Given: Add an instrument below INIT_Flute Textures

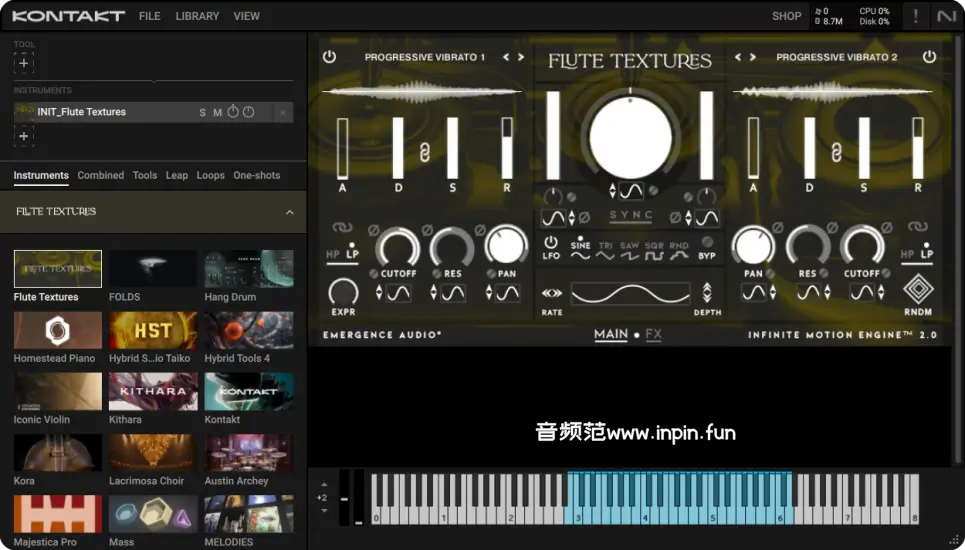Looking at the screenshot, I should 23,136.
